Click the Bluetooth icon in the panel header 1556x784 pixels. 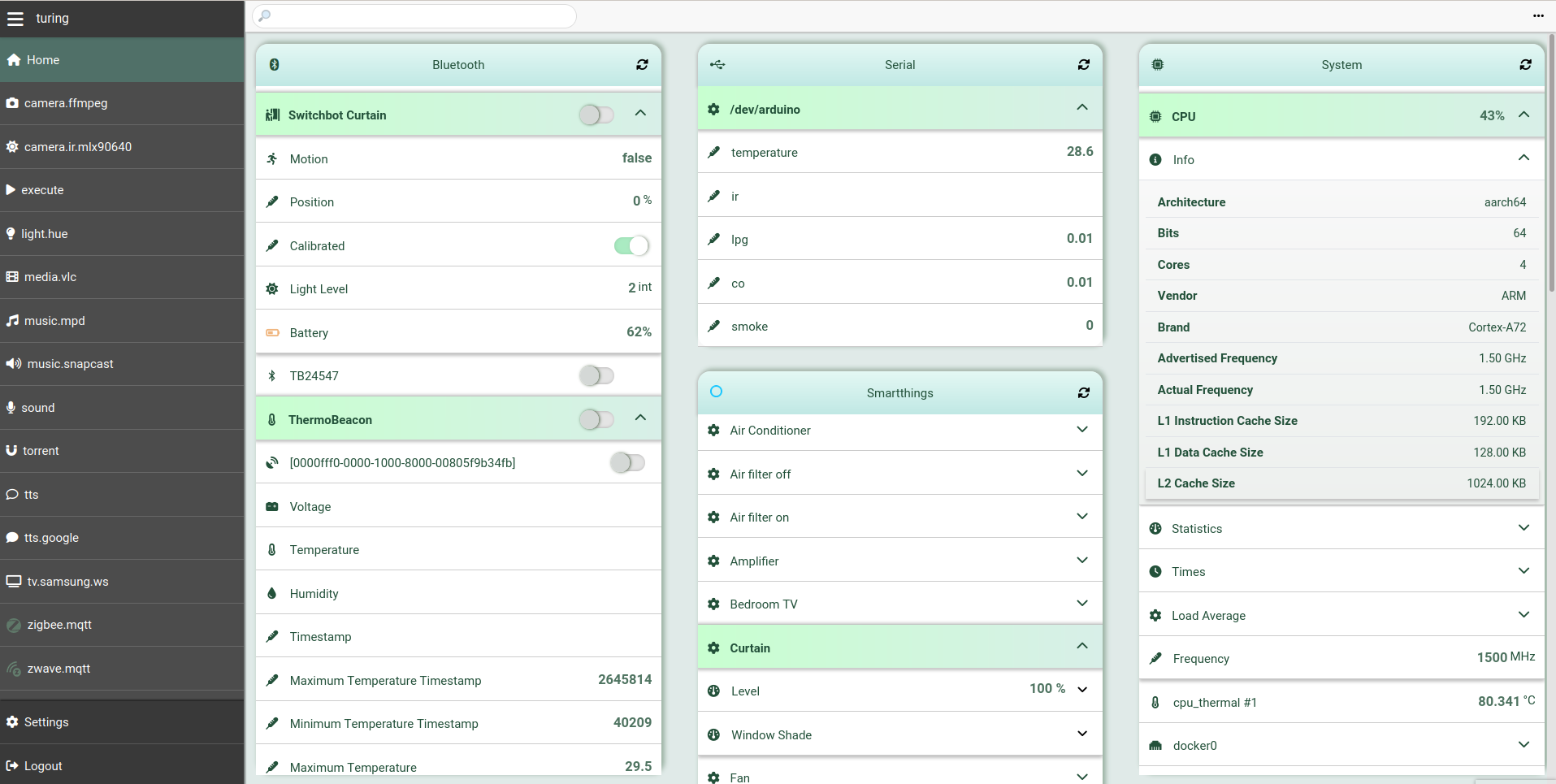(x=274, y=65)
